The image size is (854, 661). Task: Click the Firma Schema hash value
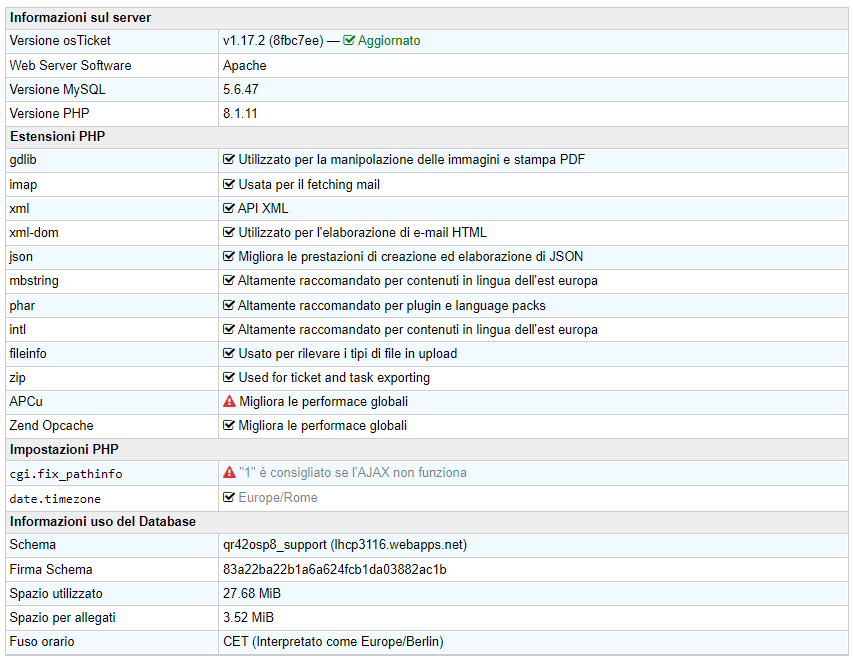(x=334, y=570)
